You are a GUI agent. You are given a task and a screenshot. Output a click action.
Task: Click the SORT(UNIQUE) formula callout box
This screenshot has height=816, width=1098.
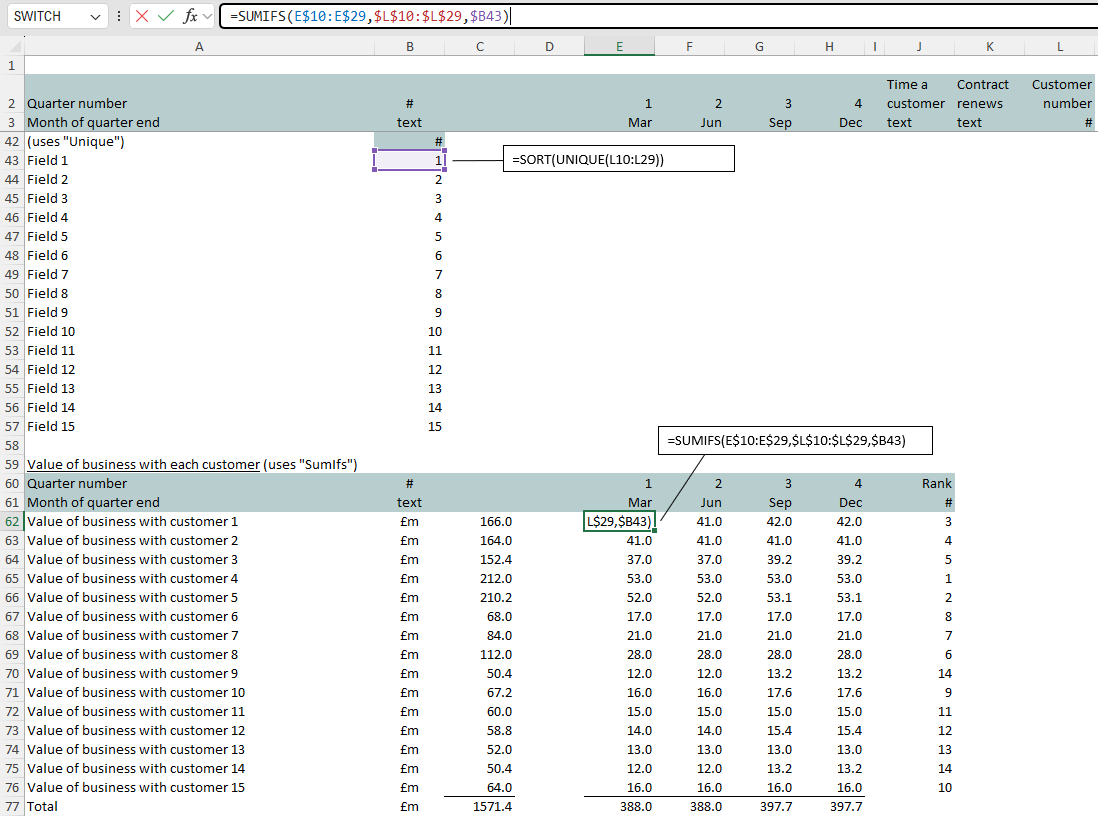pyautogui.click(x=619, y=160)
